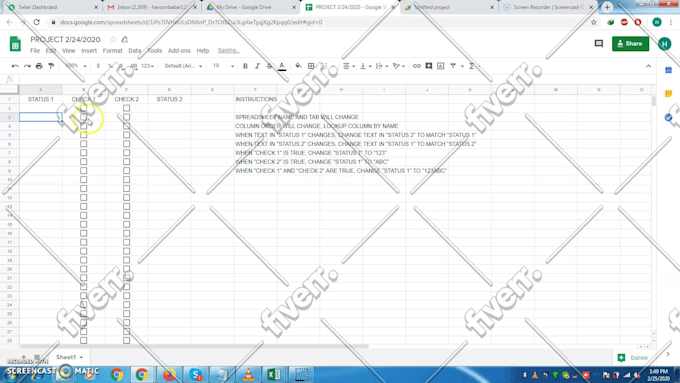680x383 pixels.
Task: Insert a comment from toolbar
Action: (428, 66)
